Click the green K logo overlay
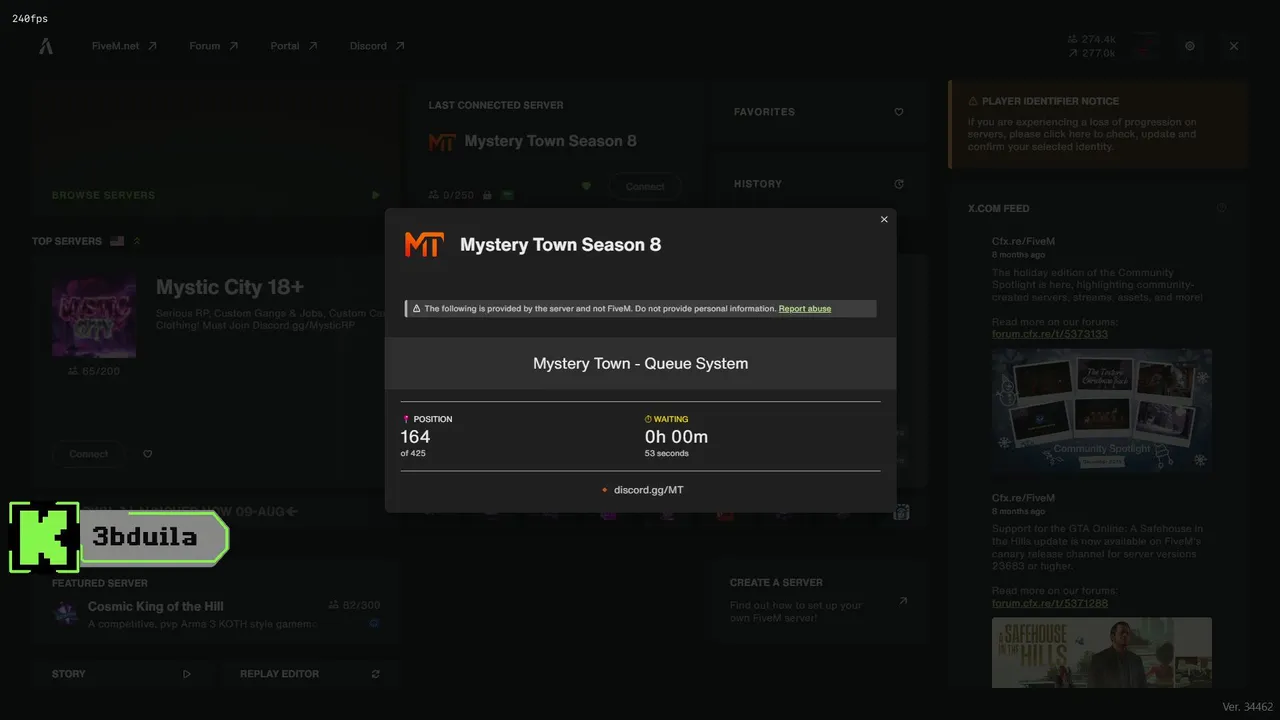This screenshot has width=1280, height=720. point(44,537)
